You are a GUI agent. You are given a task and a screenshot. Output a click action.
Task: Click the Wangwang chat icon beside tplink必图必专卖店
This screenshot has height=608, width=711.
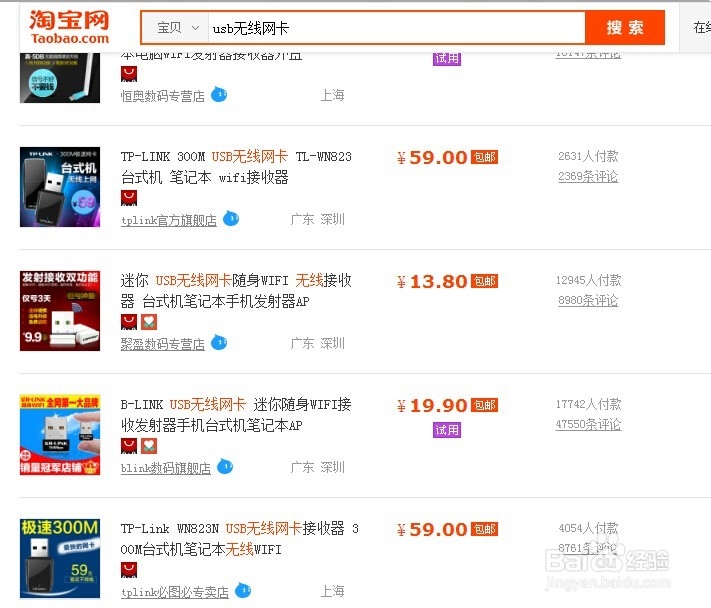[243, 590]
